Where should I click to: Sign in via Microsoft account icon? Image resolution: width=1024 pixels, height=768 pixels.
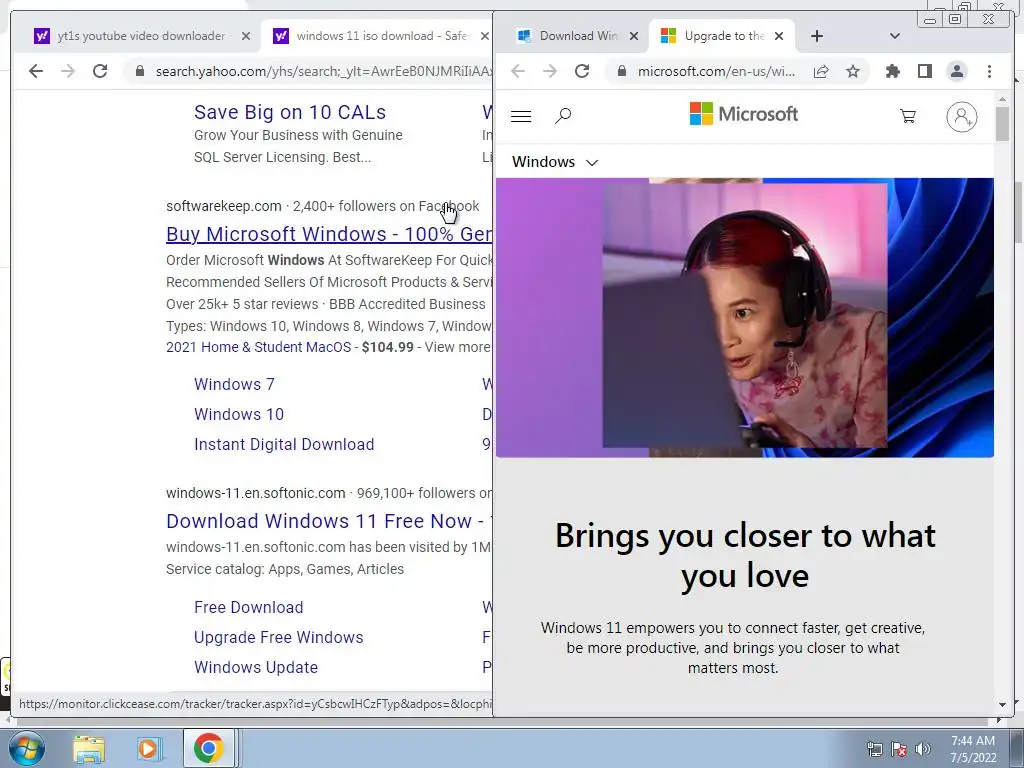(x=961, y=117)
